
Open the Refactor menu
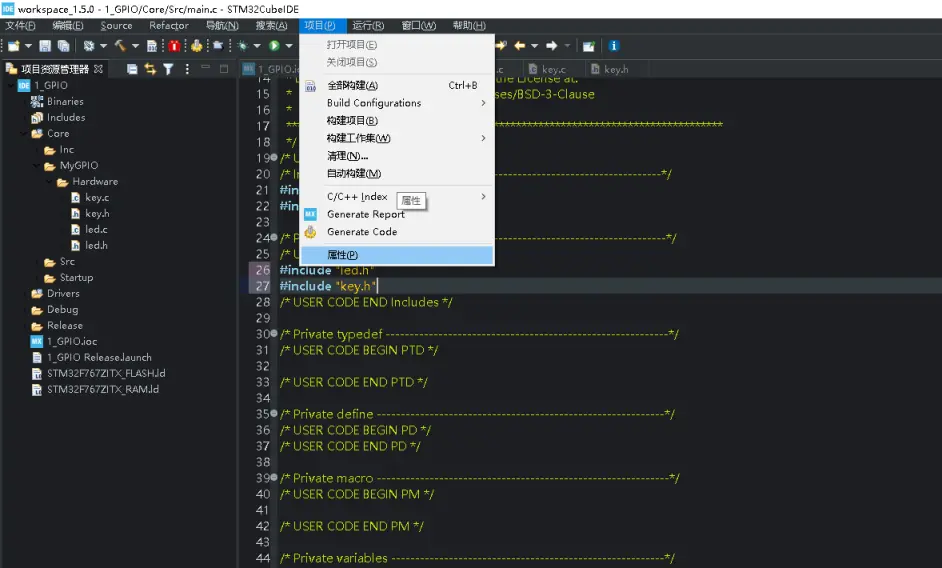pyautogui.click(x=169, y=25)
